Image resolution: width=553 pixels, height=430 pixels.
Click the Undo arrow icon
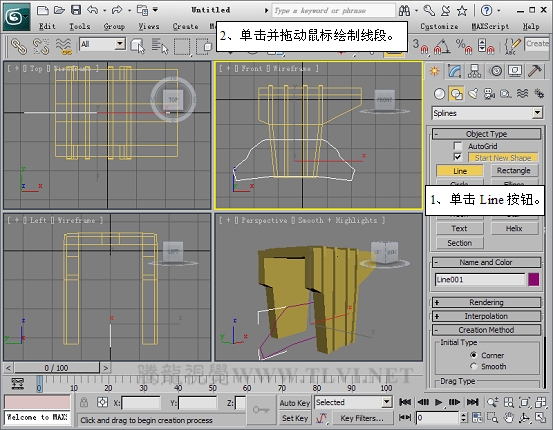(x=93, y=10)
